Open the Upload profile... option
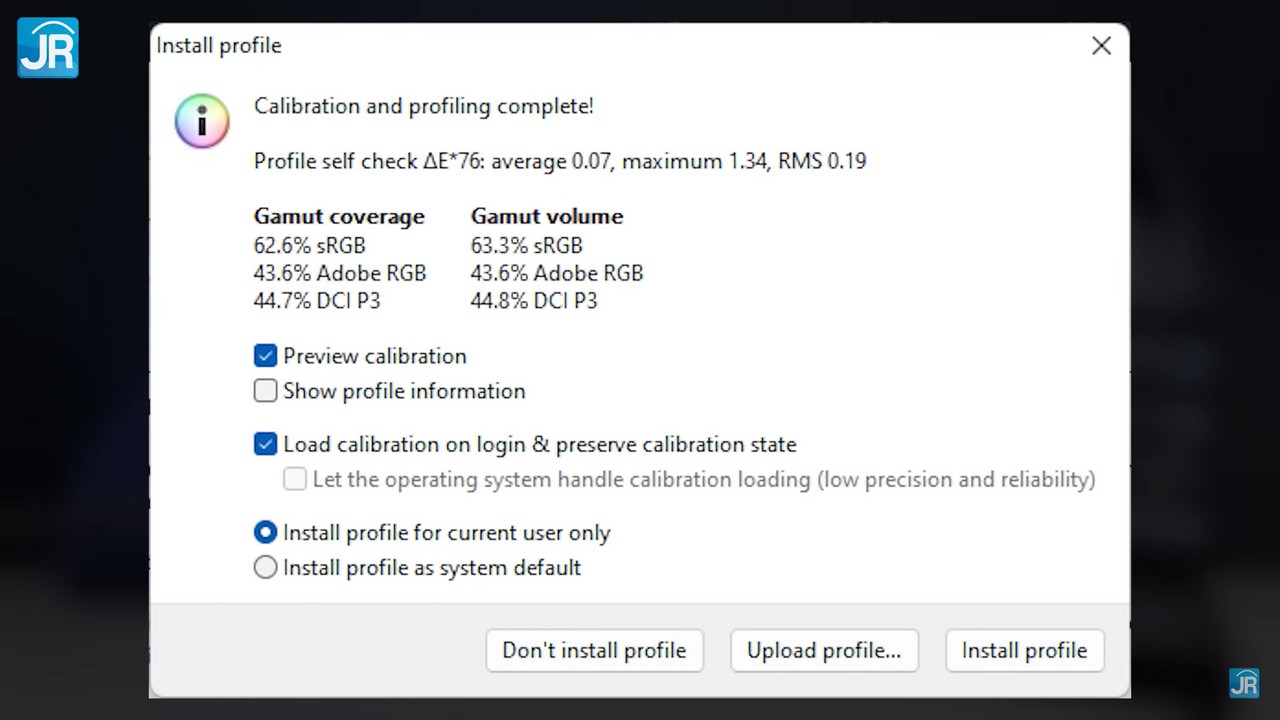 824,651
